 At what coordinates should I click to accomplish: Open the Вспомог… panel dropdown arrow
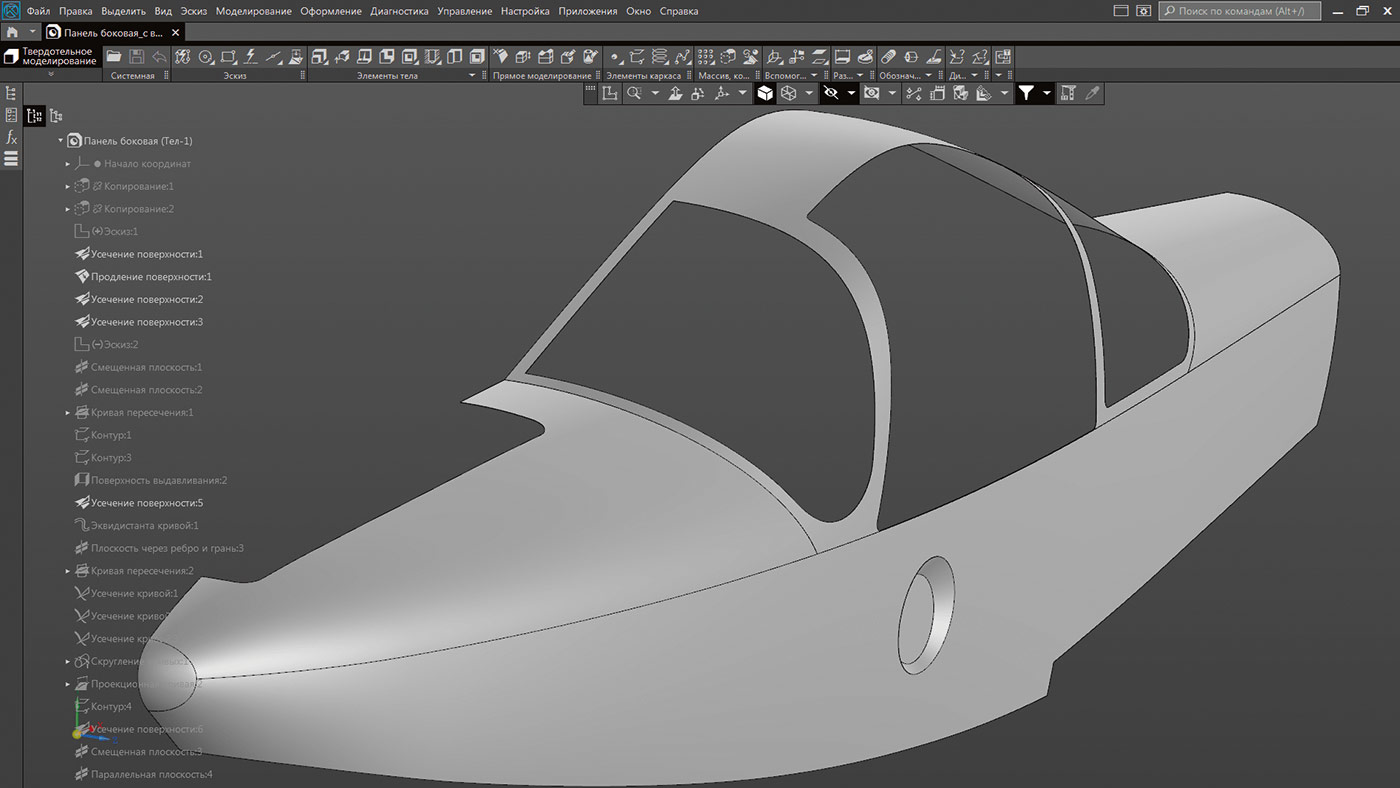coord(814,75)
